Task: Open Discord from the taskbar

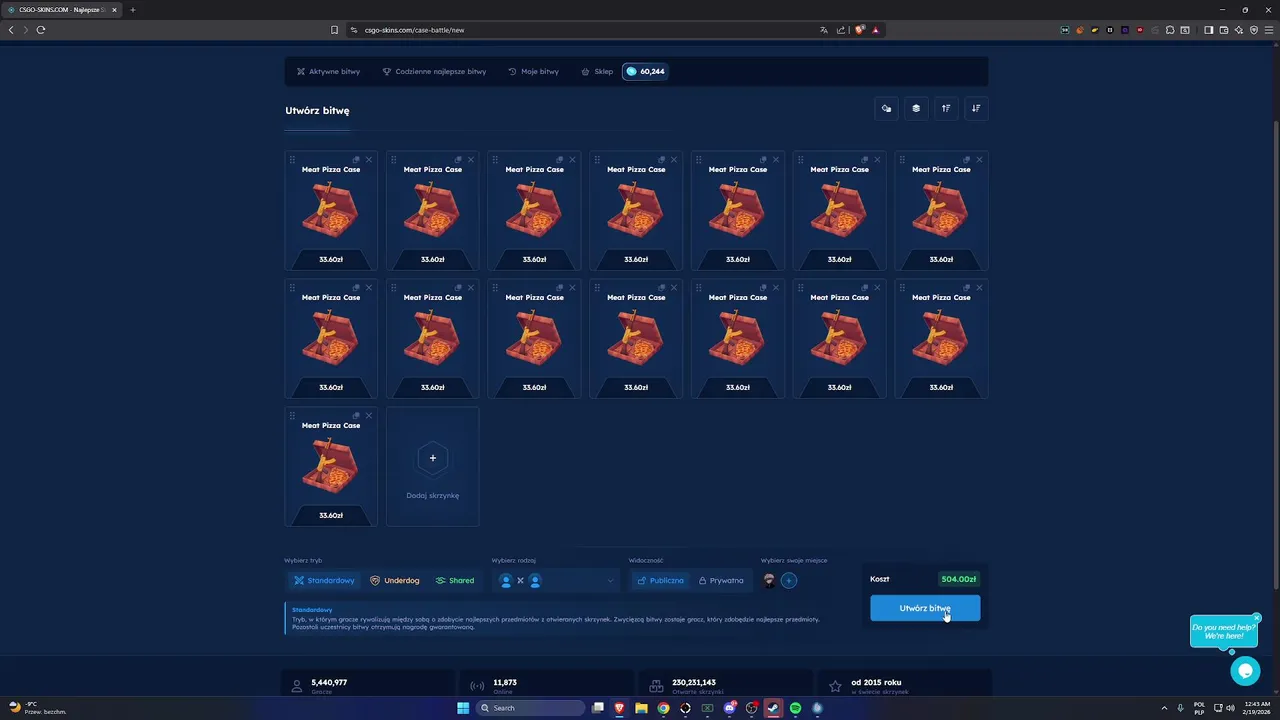Action: point(729,708)
